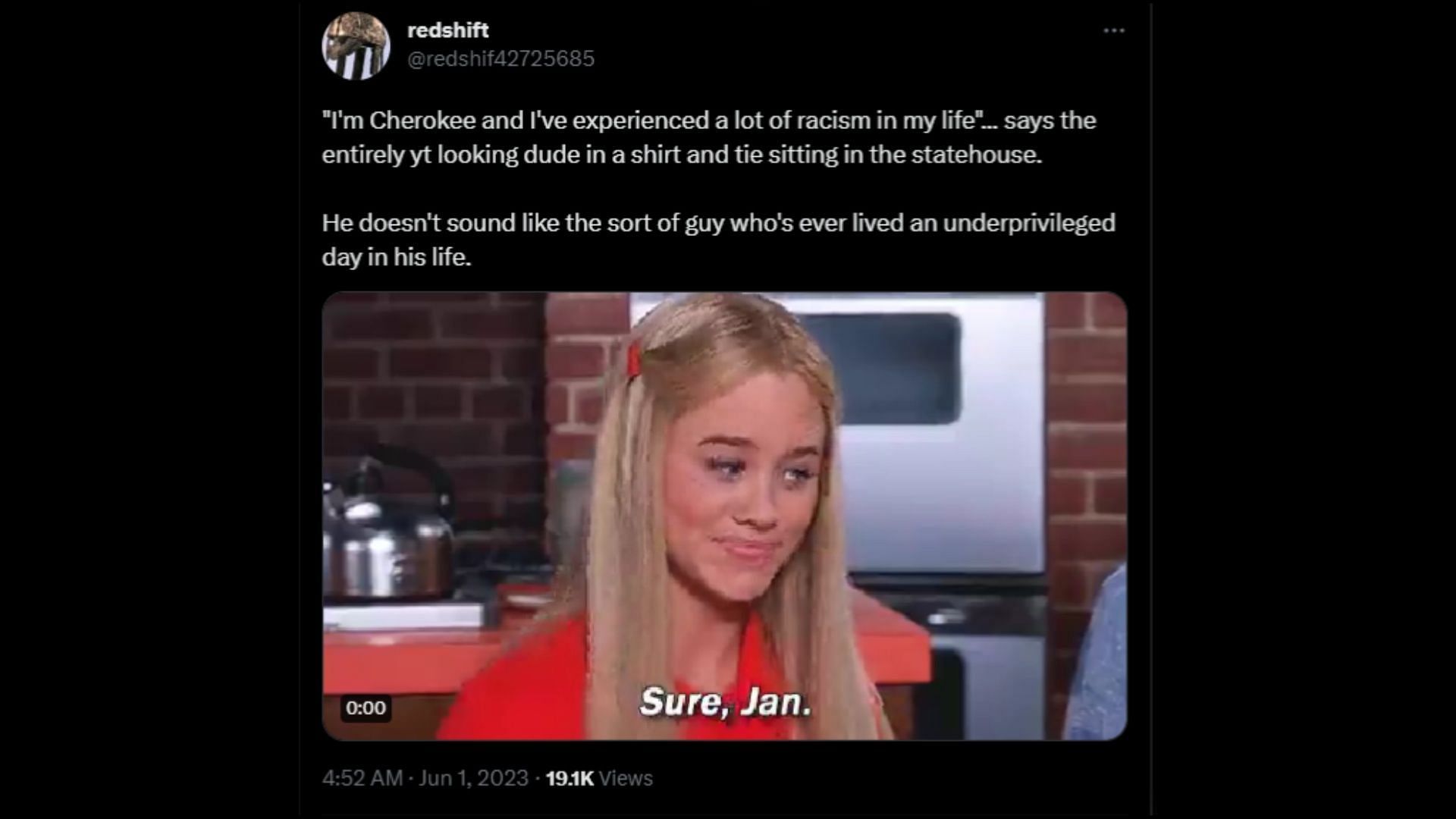Select the tweet's first paragraph about Cherokee

(x=709, y=137)
